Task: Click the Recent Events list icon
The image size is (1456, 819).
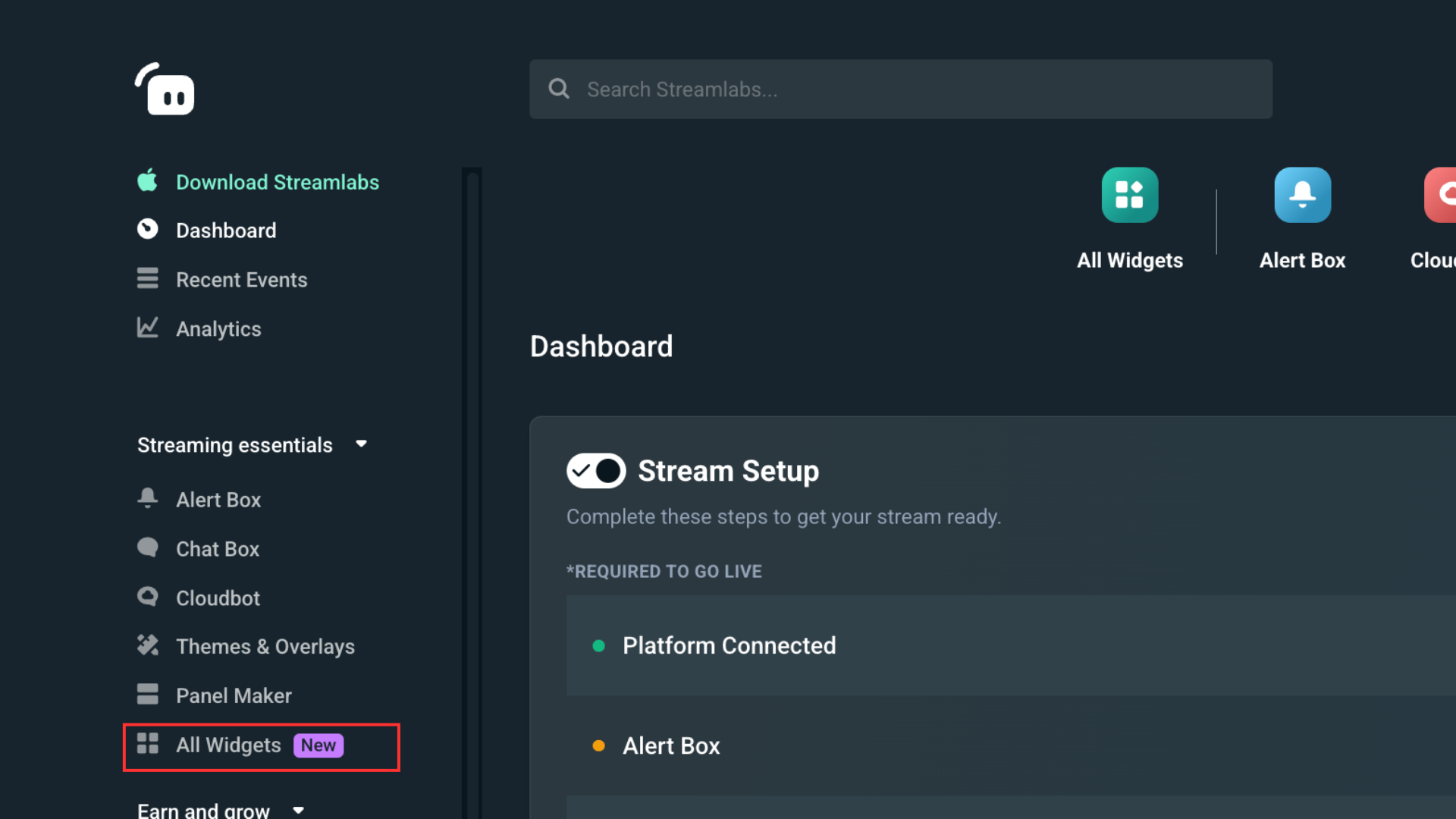Action: [x=147, y=278]
